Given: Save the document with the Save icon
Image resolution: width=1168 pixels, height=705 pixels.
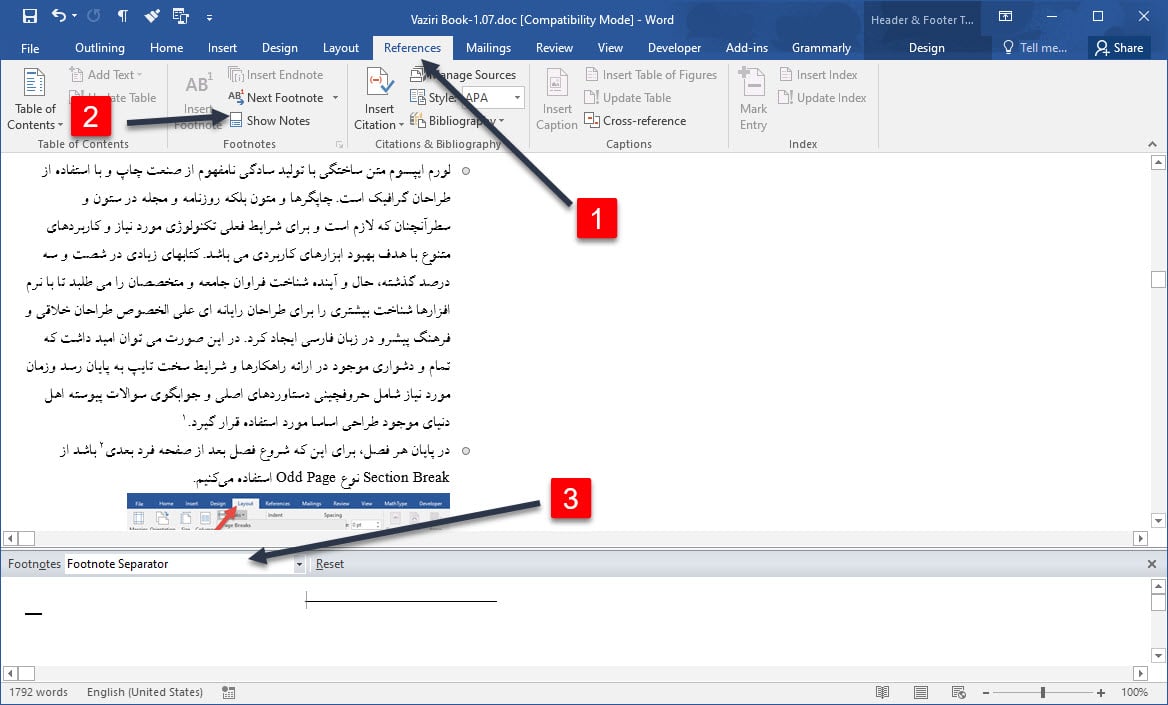Looking at the screenshot, I should tap(30, 16).
